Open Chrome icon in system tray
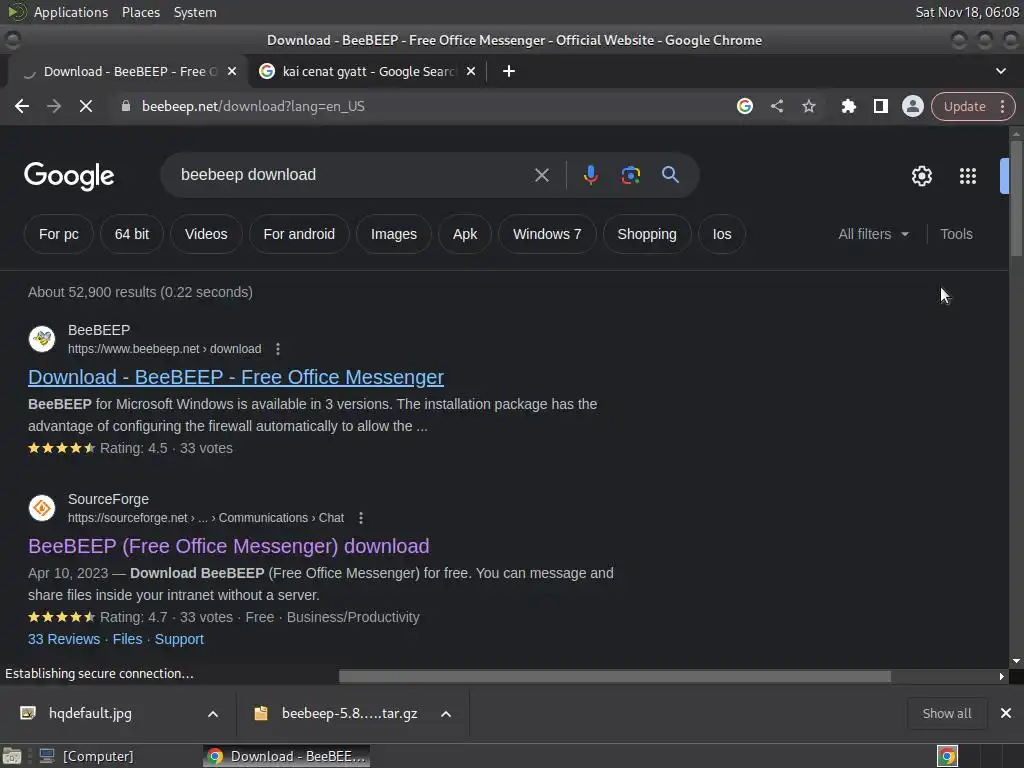 click(947, 756)
